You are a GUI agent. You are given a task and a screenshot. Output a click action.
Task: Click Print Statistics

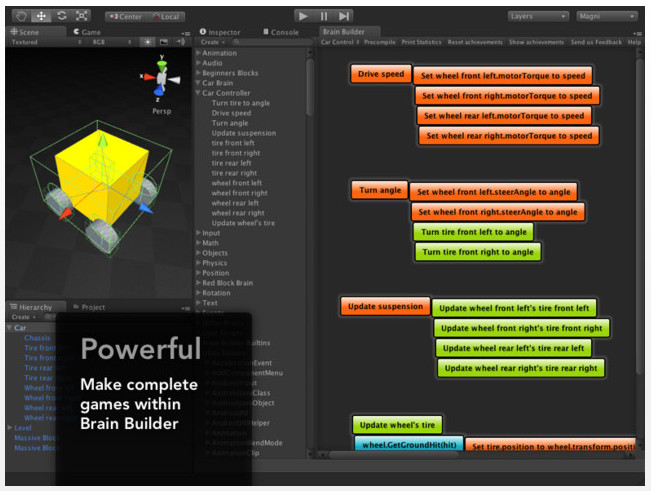pos(421,42)
